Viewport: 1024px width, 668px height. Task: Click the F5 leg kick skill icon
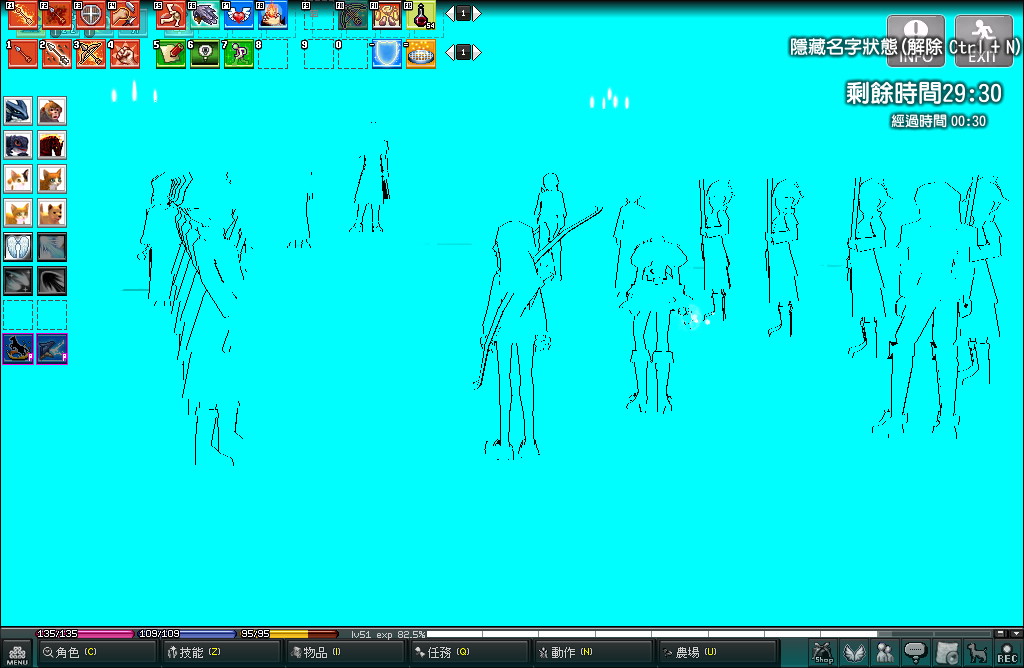click(170, 14)
